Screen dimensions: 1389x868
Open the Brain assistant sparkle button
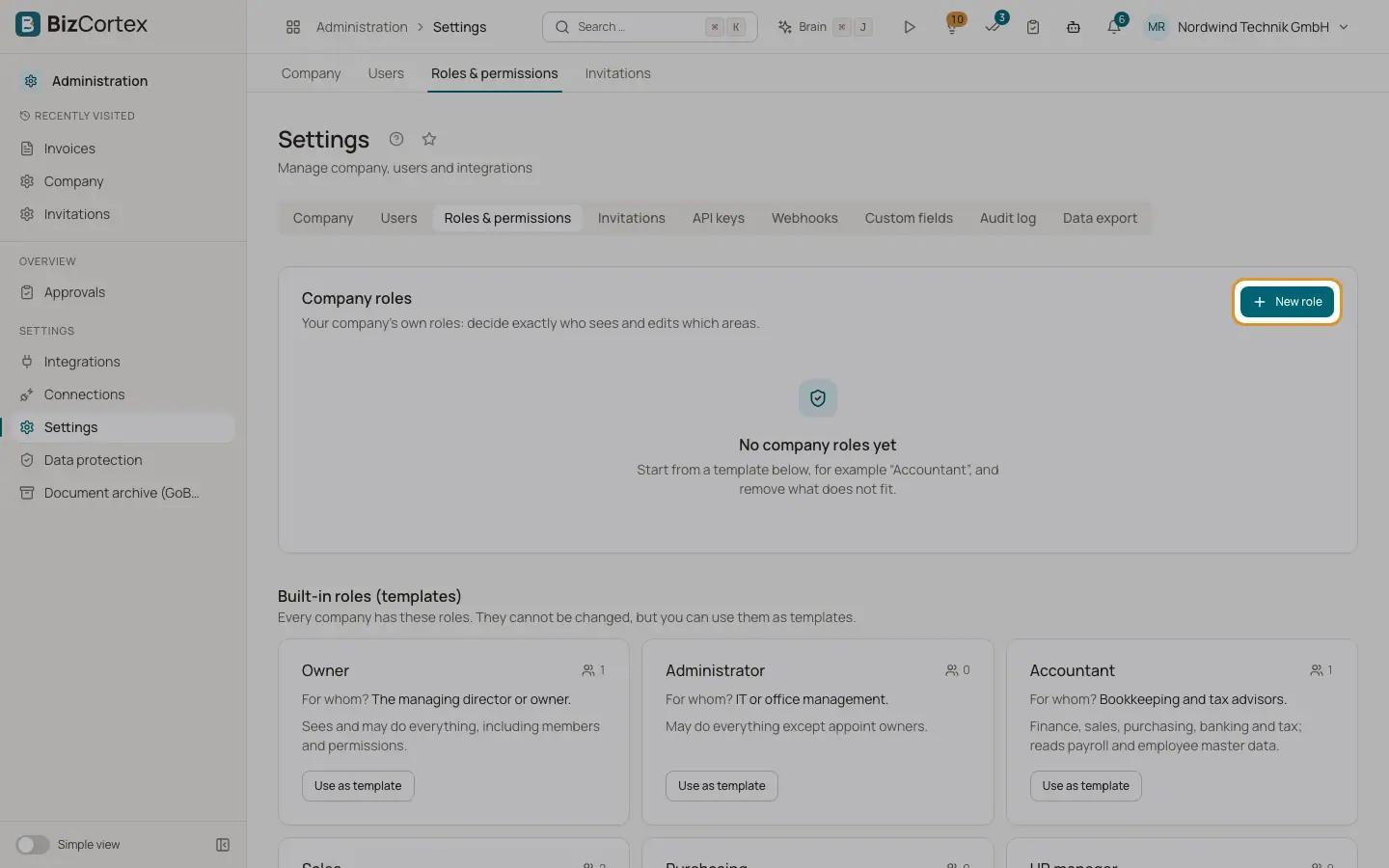pyautogui.click(x=825, y=27)
